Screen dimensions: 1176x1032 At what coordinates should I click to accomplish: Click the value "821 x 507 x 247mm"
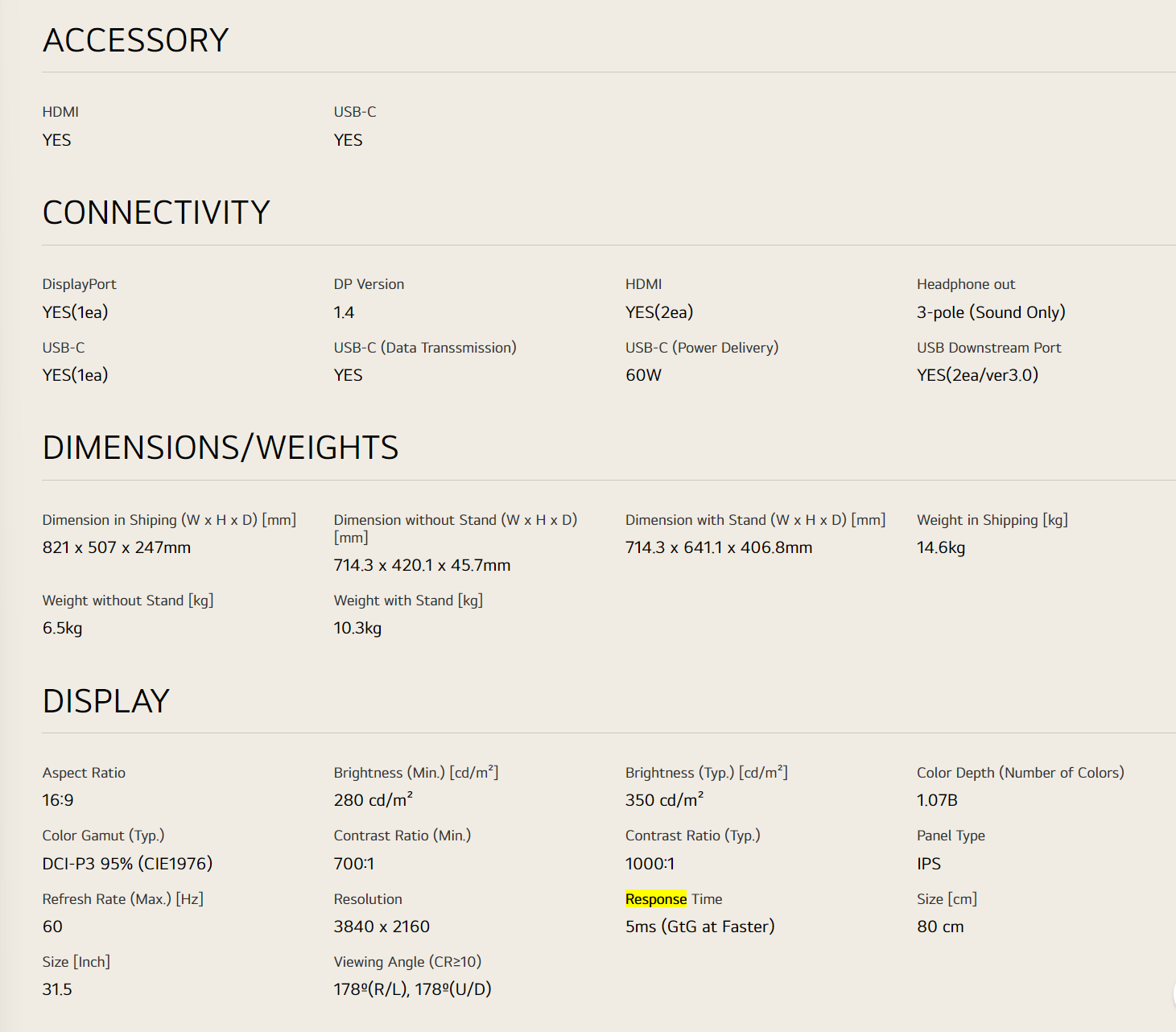[117, 547]
